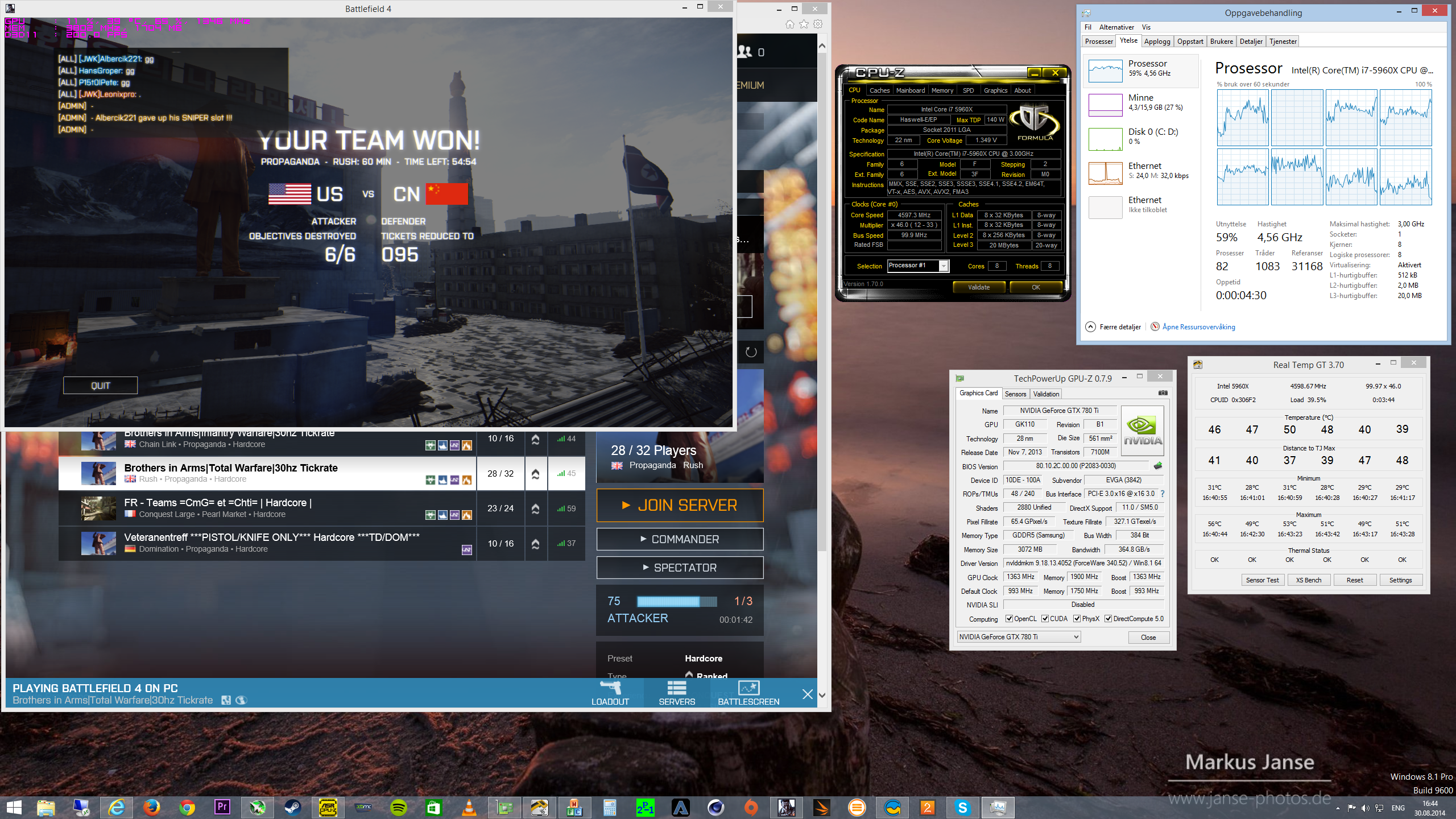Screen dimensions: 1456x819
Task: Open CPU-Z Caches tab
Action: (x=879, y=90)
